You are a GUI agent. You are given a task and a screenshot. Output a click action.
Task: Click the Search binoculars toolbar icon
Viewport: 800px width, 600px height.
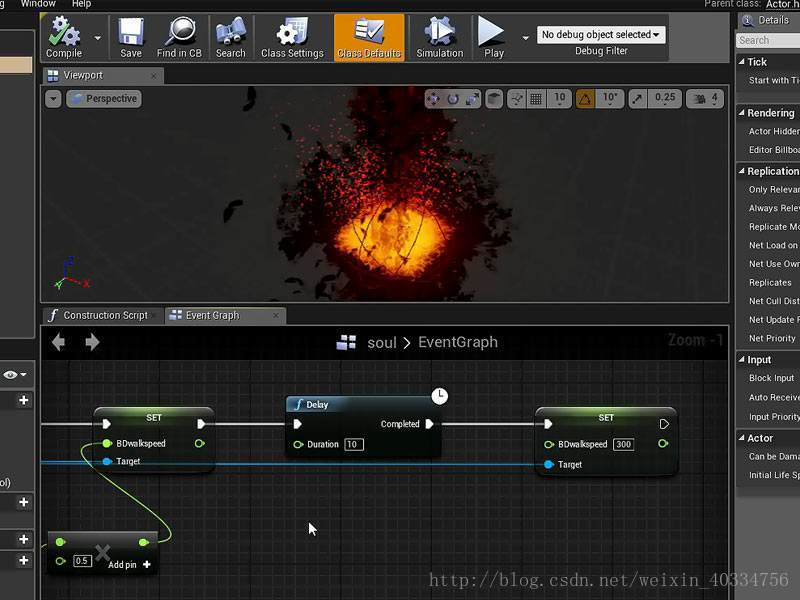(230, 33)
